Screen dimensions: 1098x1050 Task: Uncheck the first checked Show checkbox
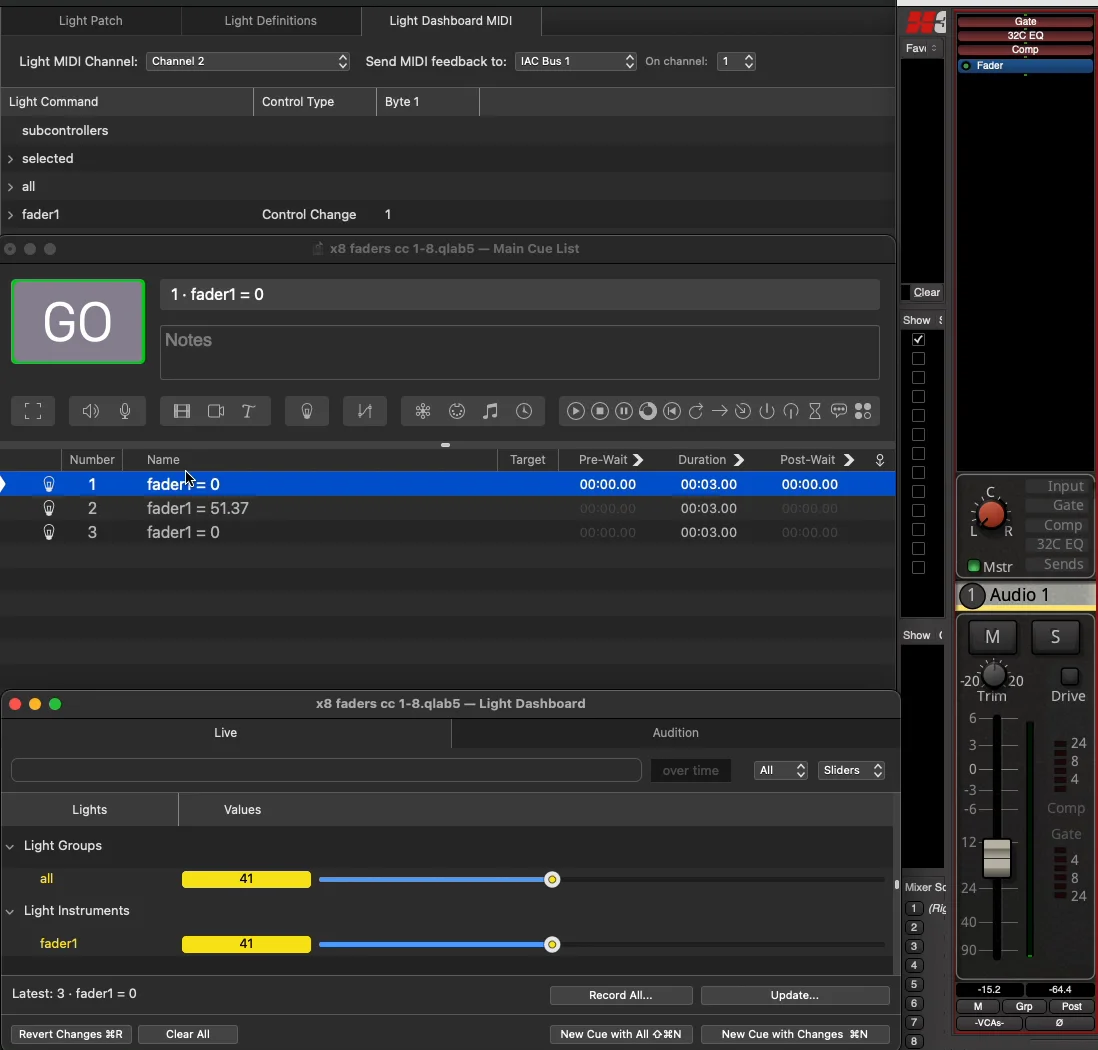(918, 339)
